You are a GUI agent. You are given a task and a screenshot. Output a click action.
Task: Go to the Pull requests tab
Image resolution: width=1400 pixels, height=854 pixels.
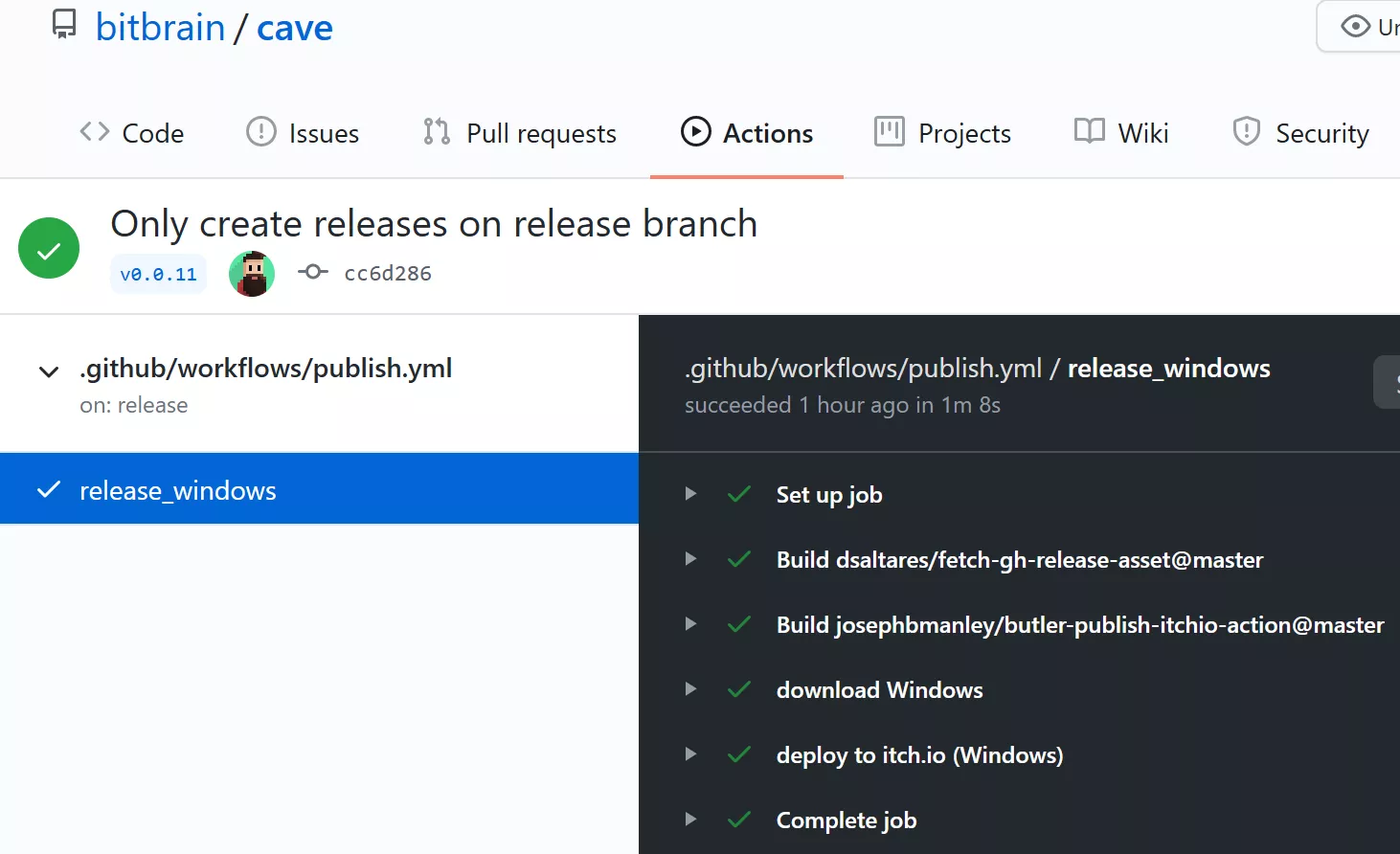[x=520, y=133]
